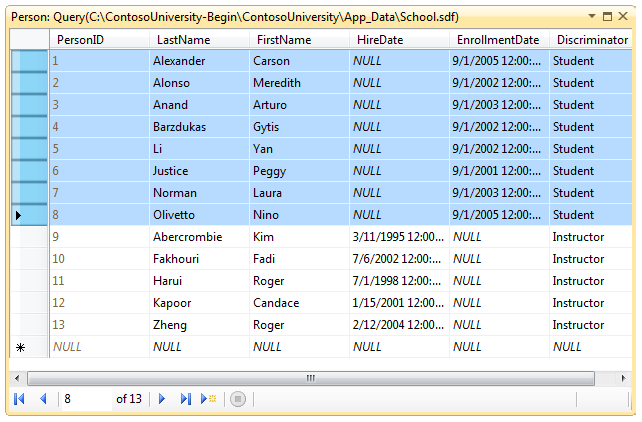
Task: Click the scroll left arrow
Action: pyautogui.click(x=17, y=378)
